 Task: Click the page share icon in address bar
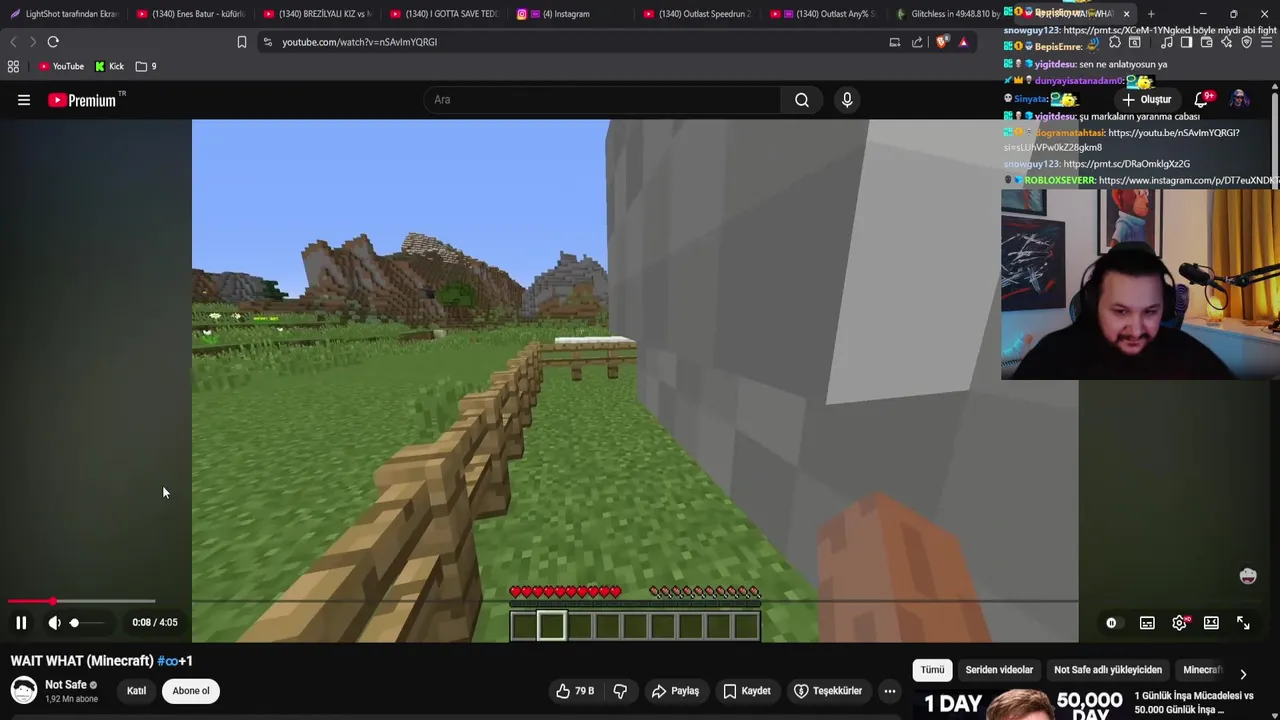[917, 42]
